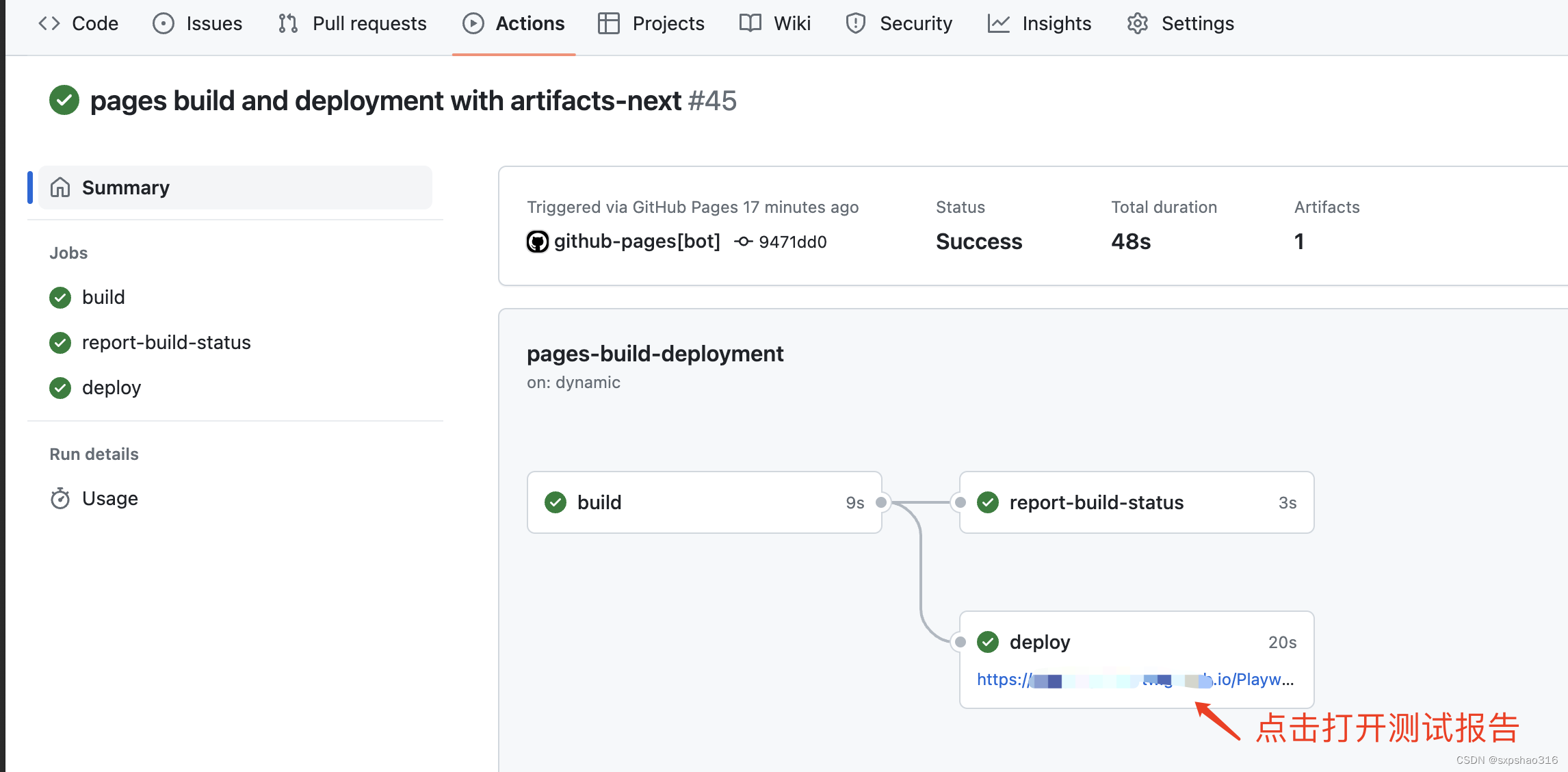The height and width of the screenshot is (772, 1568).
Task: Click the Usage stopwatch icon
Action: (60, 498)
